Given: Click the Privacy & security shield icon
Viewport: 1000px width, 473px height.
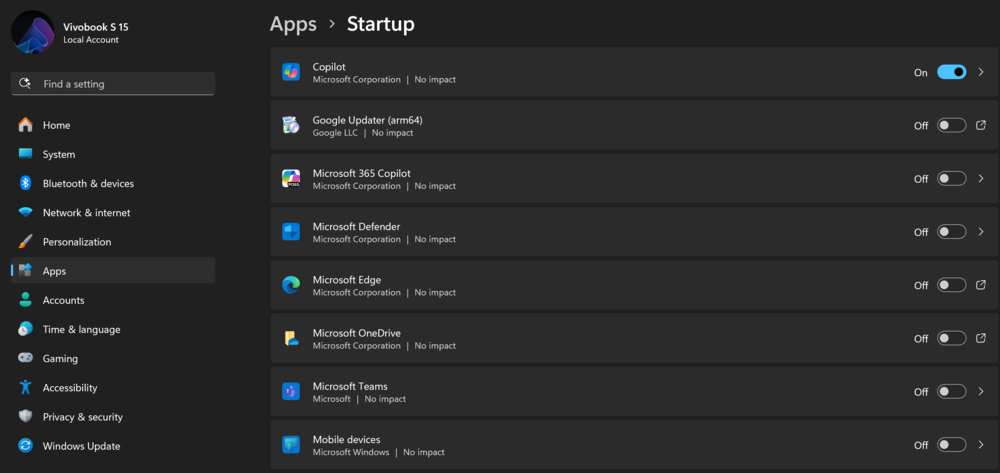Looking at the screenshot, I should tap(26, 416).
